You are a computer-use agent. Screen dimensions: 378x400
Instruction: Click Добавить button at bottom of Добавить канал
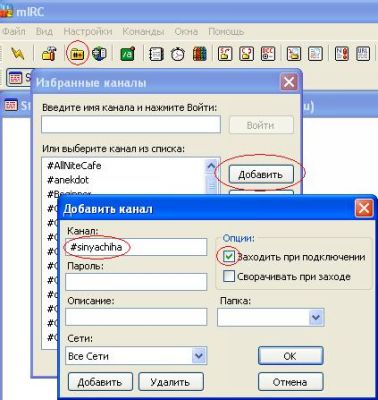coord(100,382)
